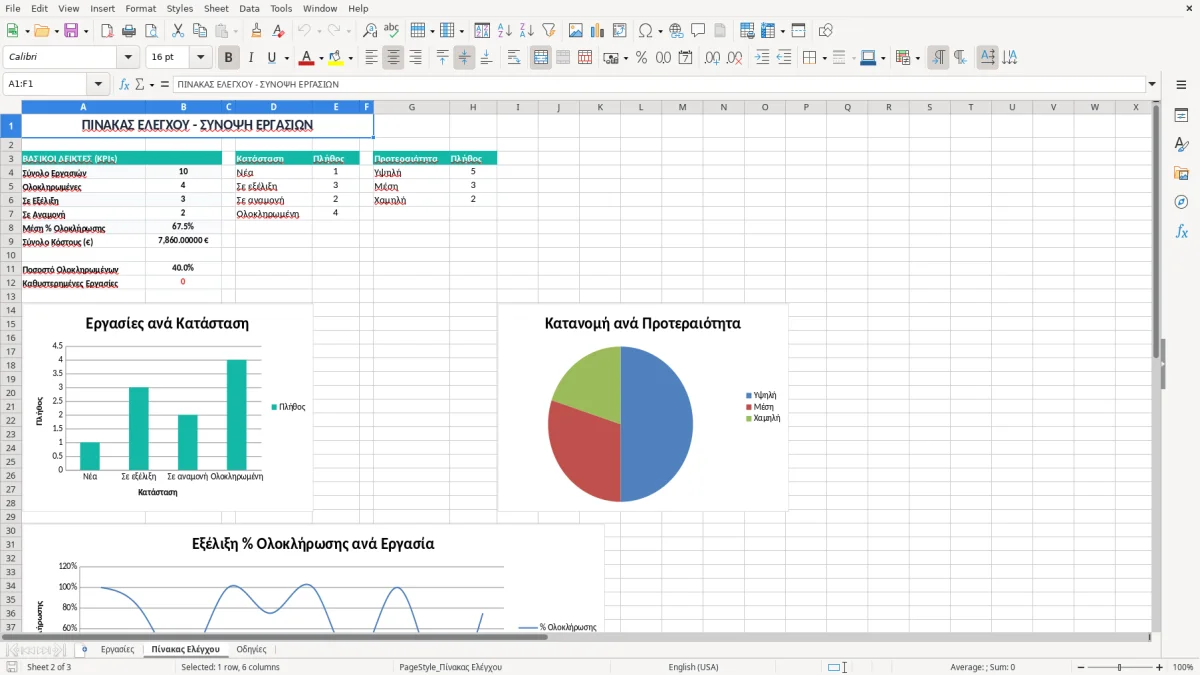Insert a chart from toolbar
The image size is (1200, 675).
[598, 31]
